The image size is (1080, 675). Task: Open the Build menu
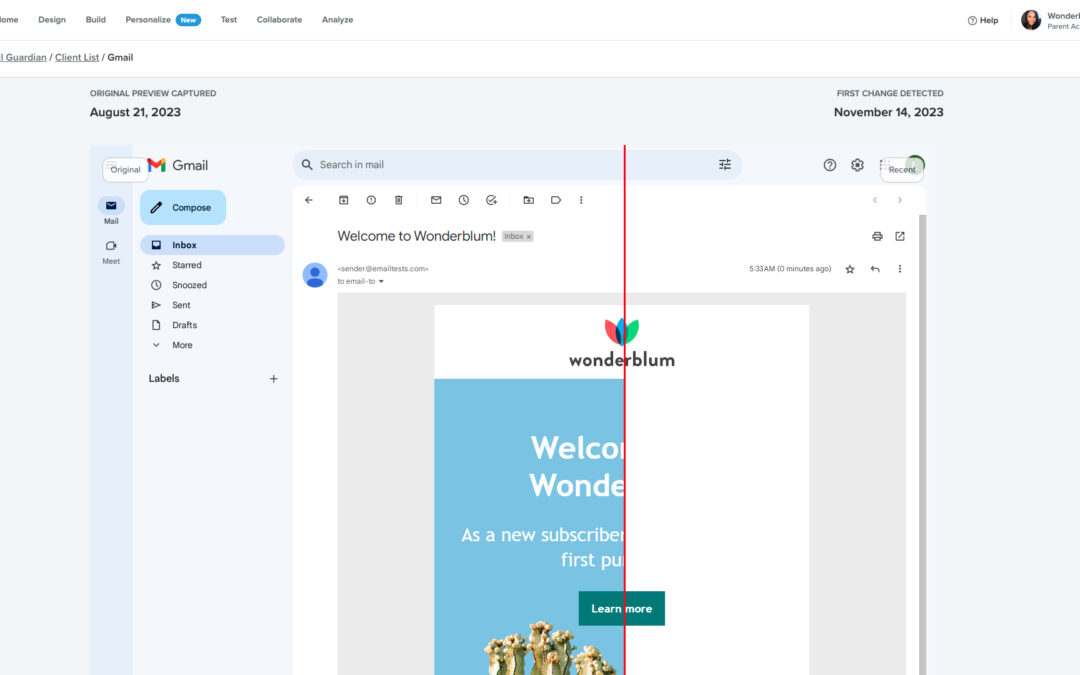point(96,20)
